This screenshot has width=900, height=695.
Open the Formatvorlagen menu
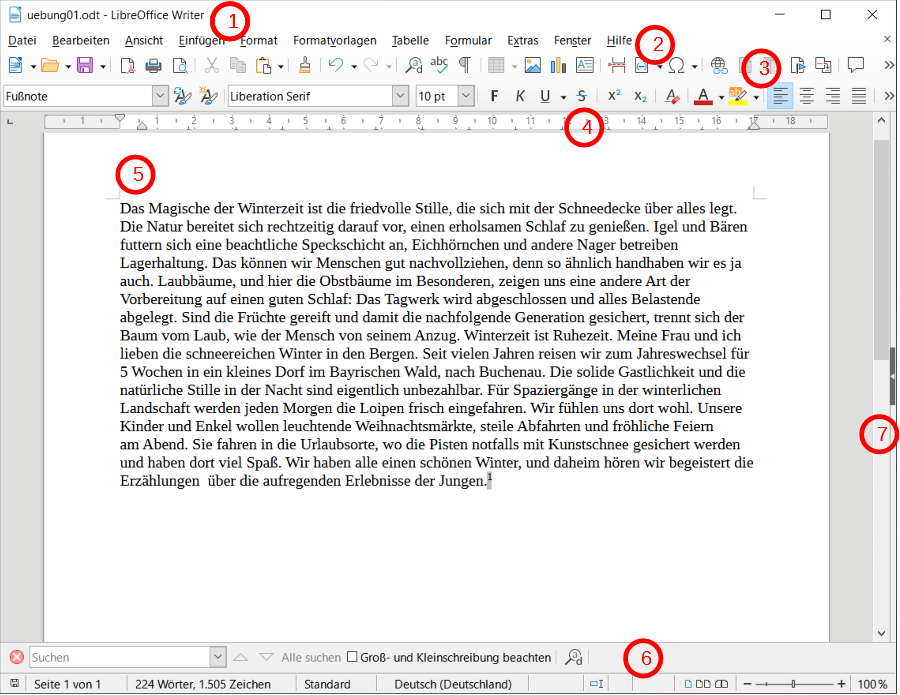(334, 41)
